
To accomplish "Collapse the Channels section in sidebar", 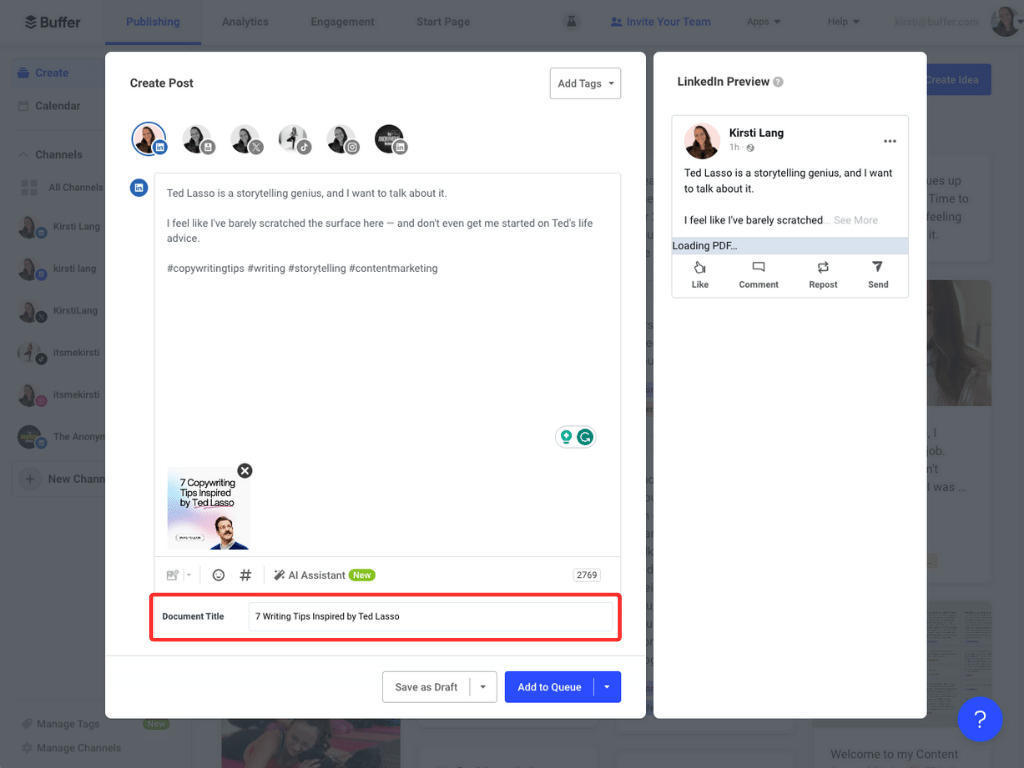I will click(x=23, y=155).
